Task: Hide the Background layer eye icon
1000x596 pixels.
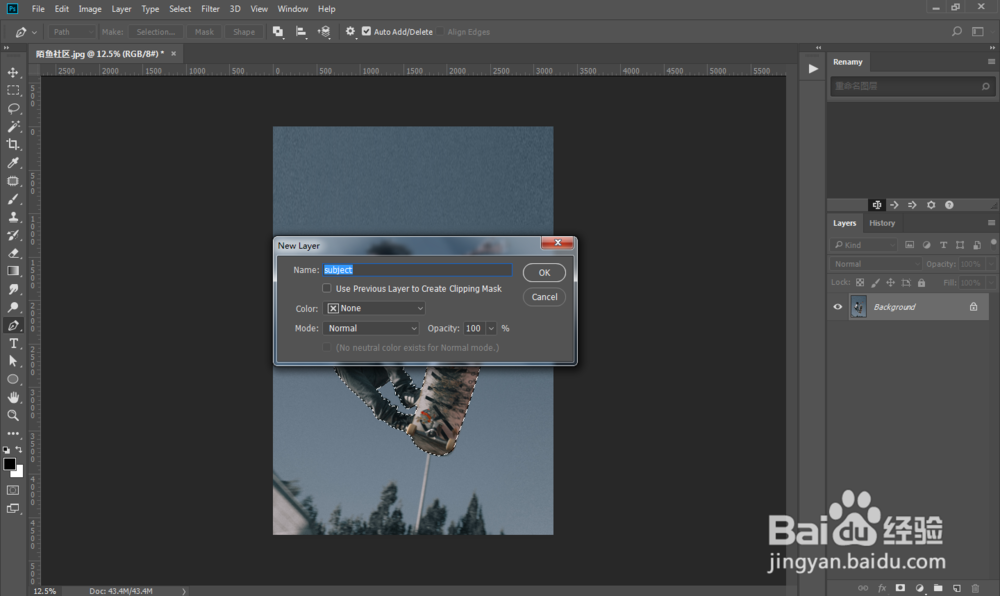Action: coord(837,307)
